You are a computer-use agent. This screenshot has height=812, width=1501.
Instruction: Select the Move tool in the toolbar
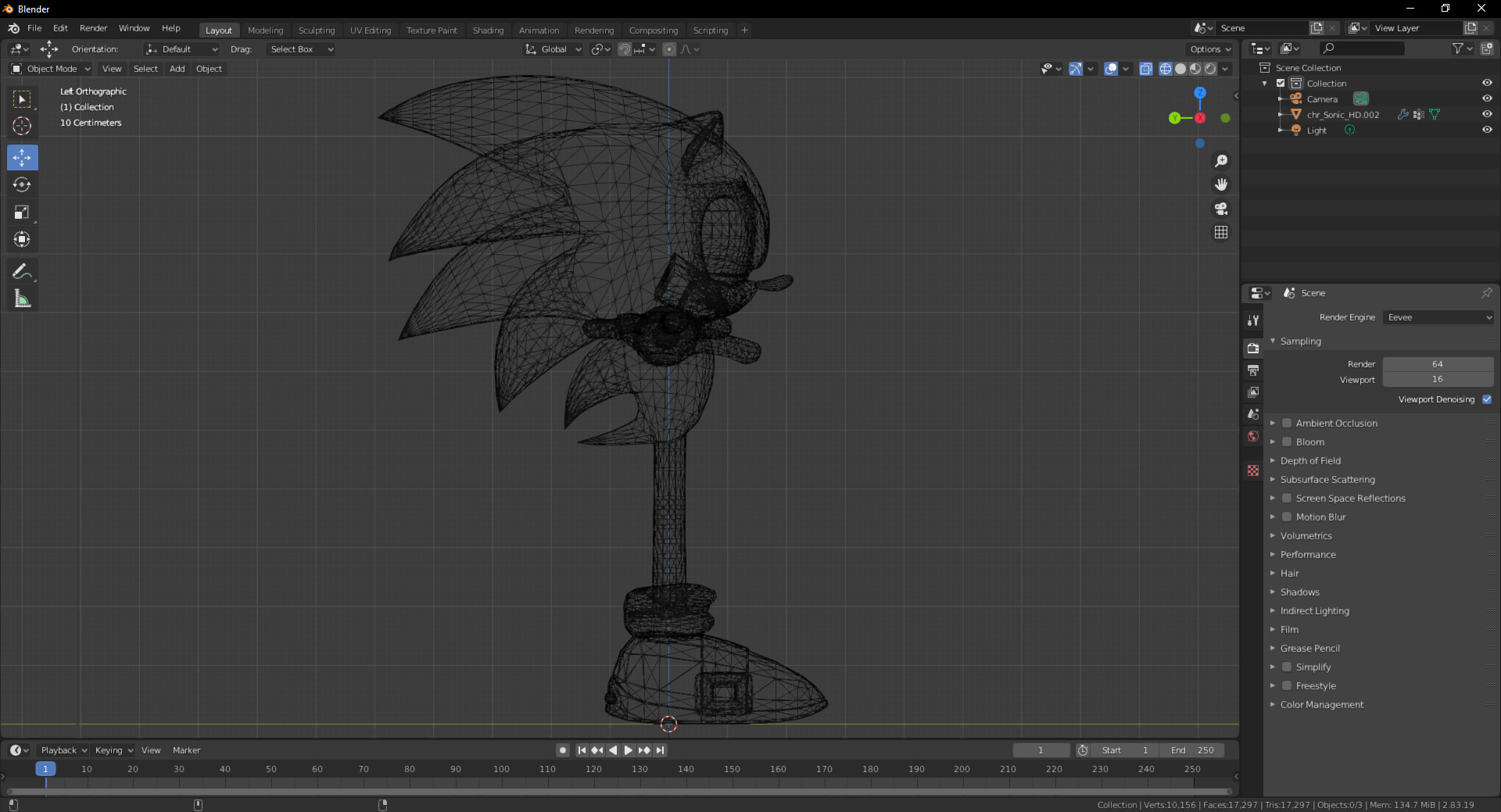[22, 157]
